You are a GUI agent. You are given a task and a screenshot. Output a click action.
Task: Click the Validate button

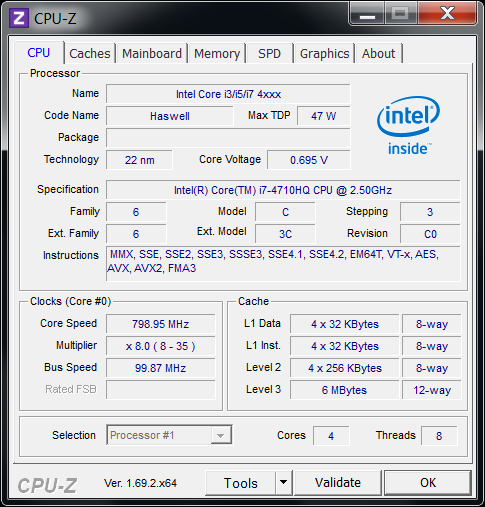coord(338,483)
